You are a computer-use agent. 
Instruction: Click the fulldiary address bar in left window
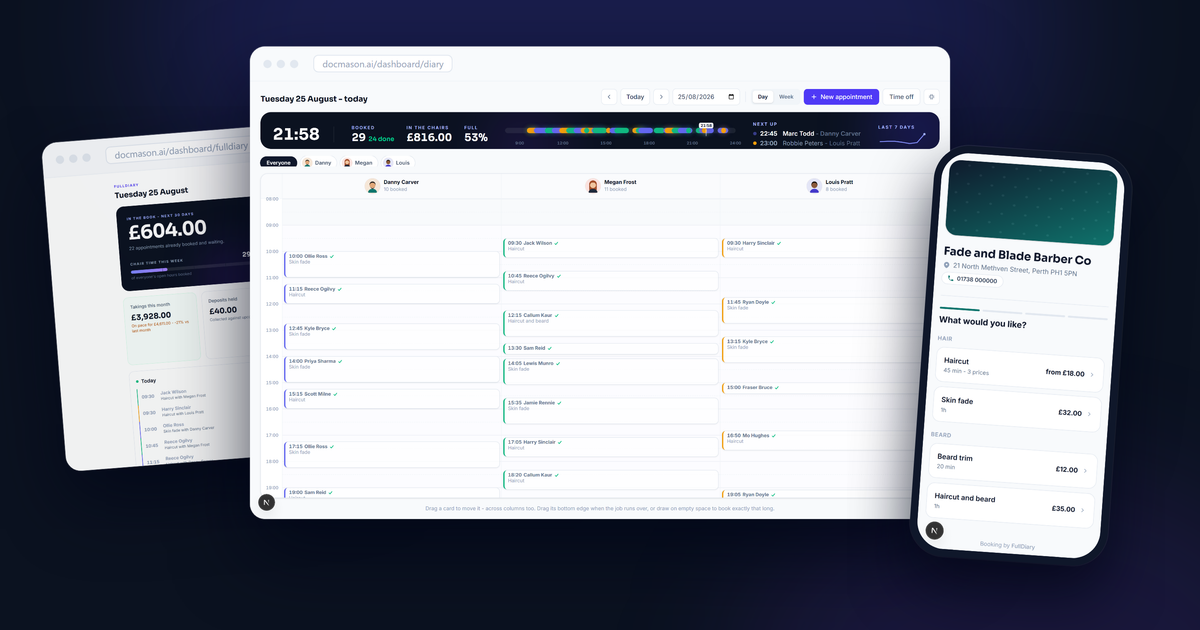[x=178, y=154]
